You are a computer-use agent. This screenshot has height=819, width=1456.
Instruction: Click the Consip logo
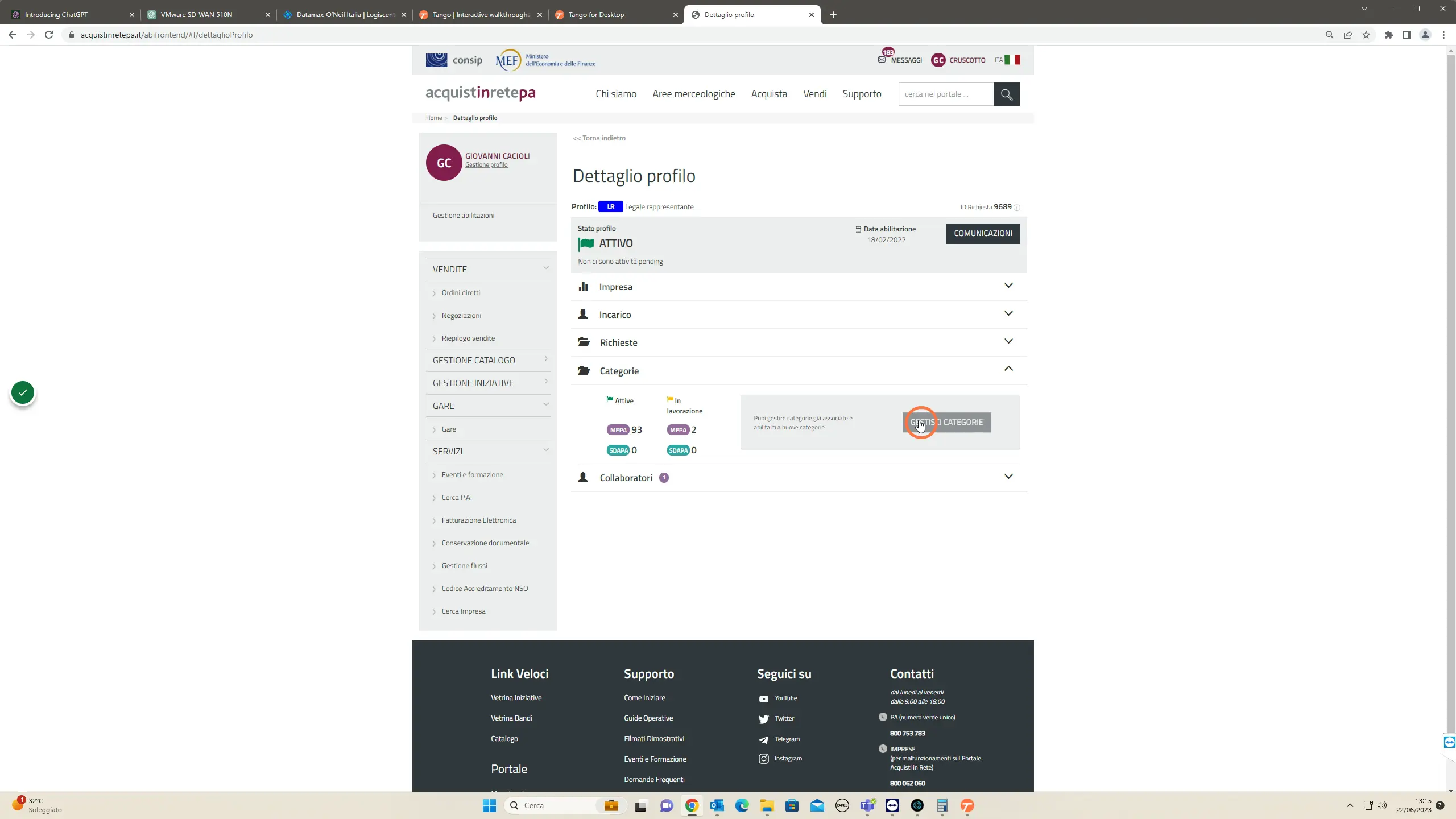[x=454, y=60]
